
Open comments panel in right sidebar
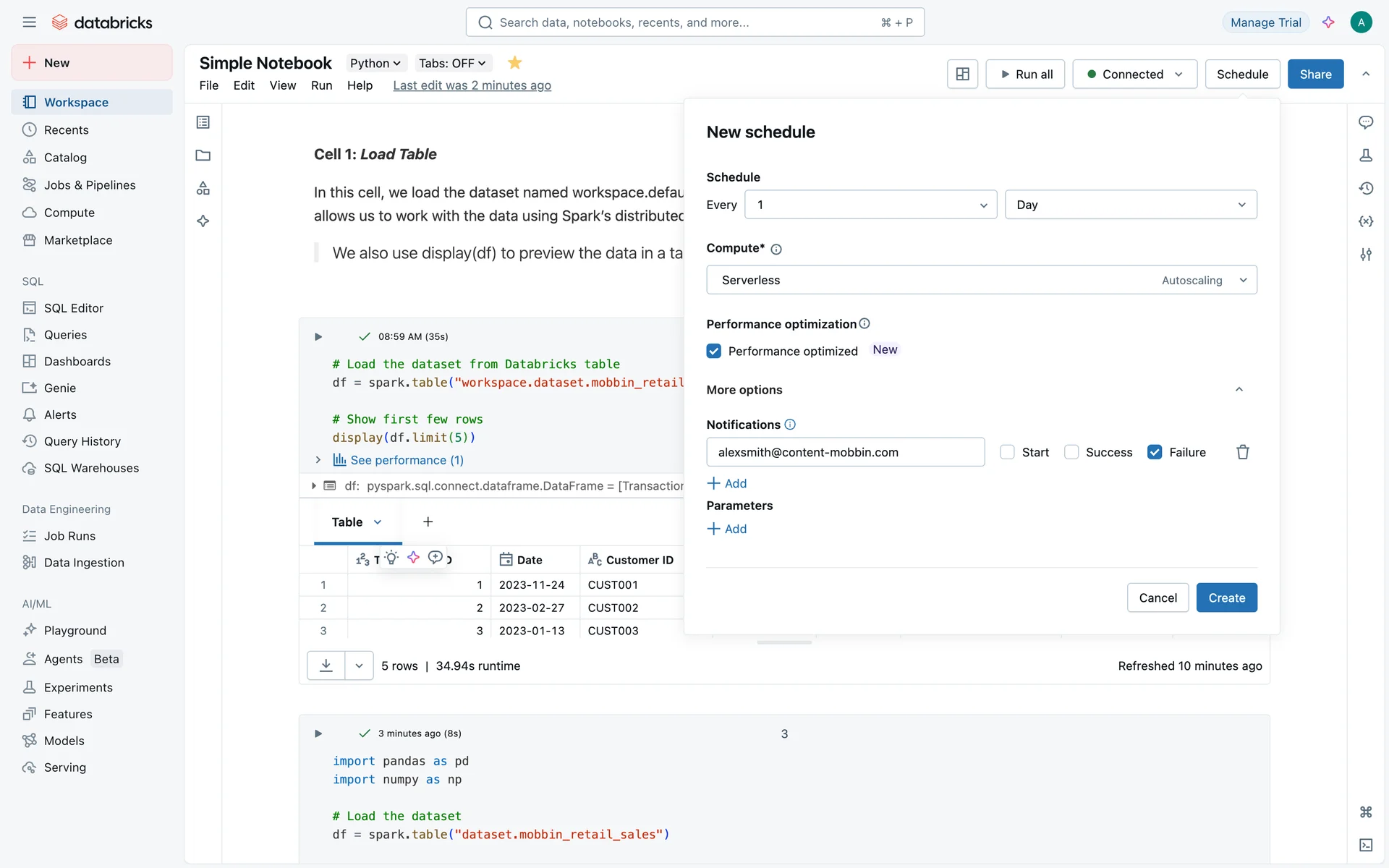click(x=1365, y=122)
